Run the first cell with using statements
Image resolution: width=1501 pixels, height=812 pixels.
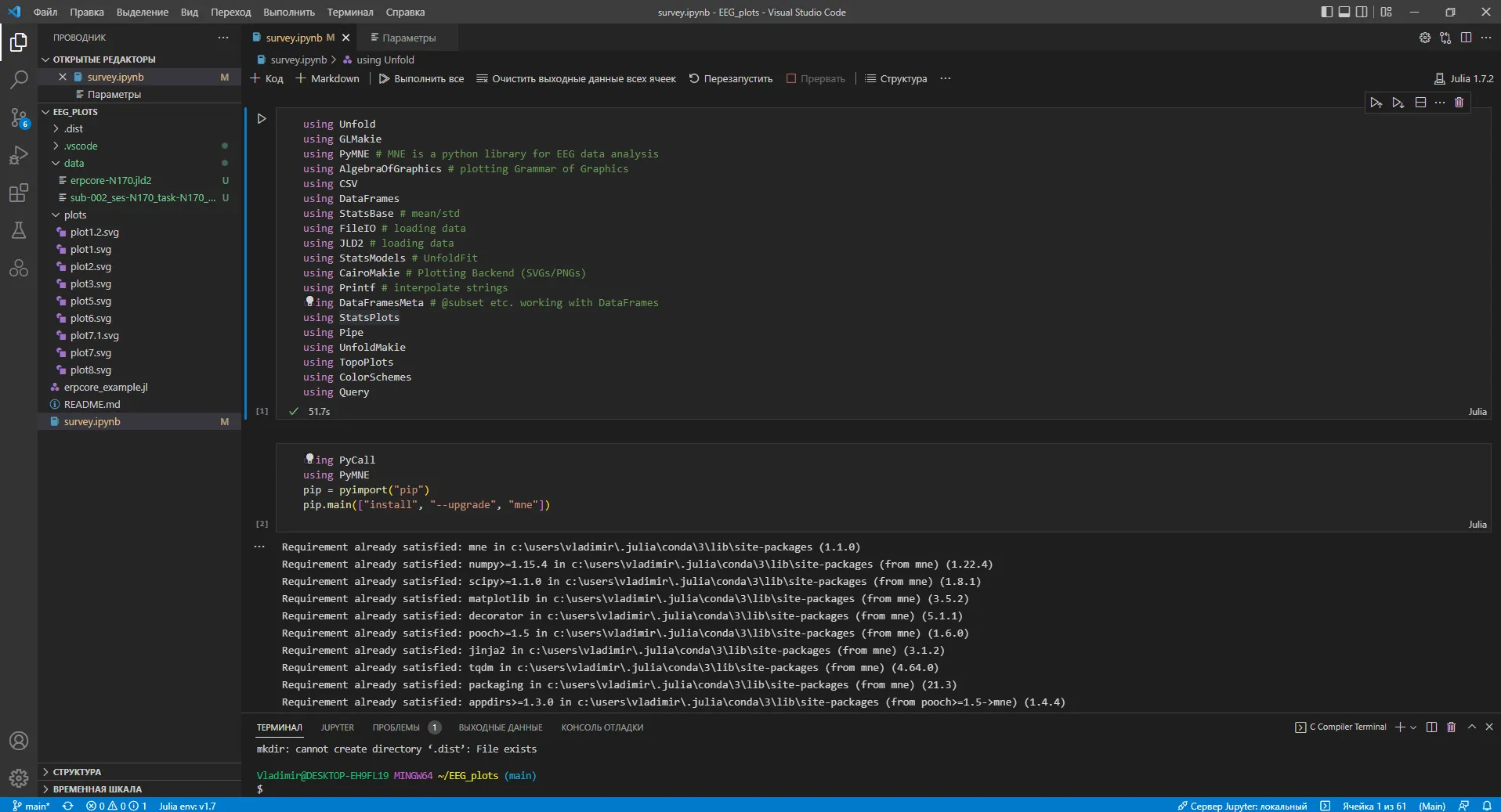262,119
